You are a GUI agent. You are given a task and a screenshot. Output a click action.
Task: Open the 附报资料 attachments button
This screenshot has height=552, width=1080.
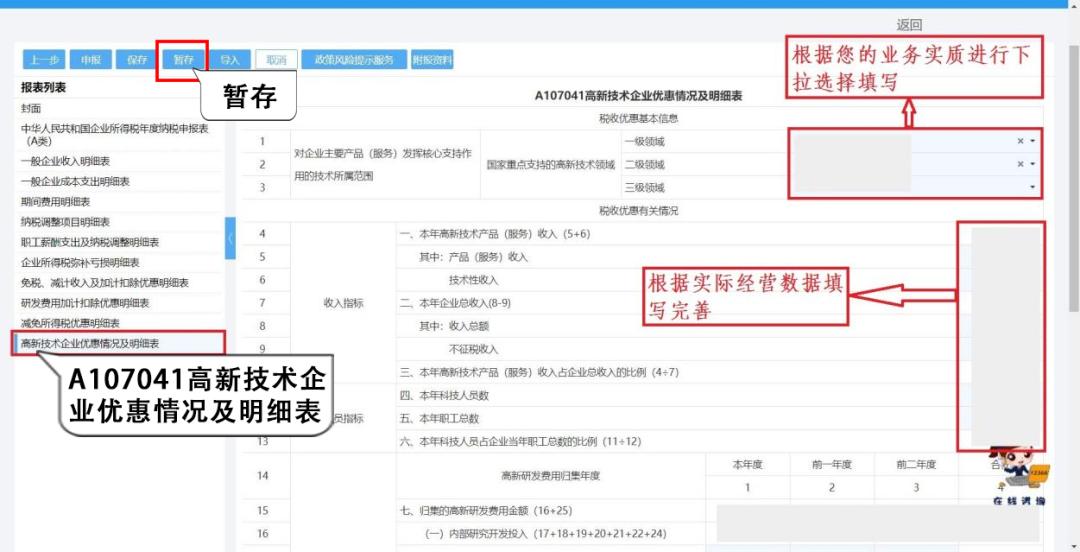(432, 60)
